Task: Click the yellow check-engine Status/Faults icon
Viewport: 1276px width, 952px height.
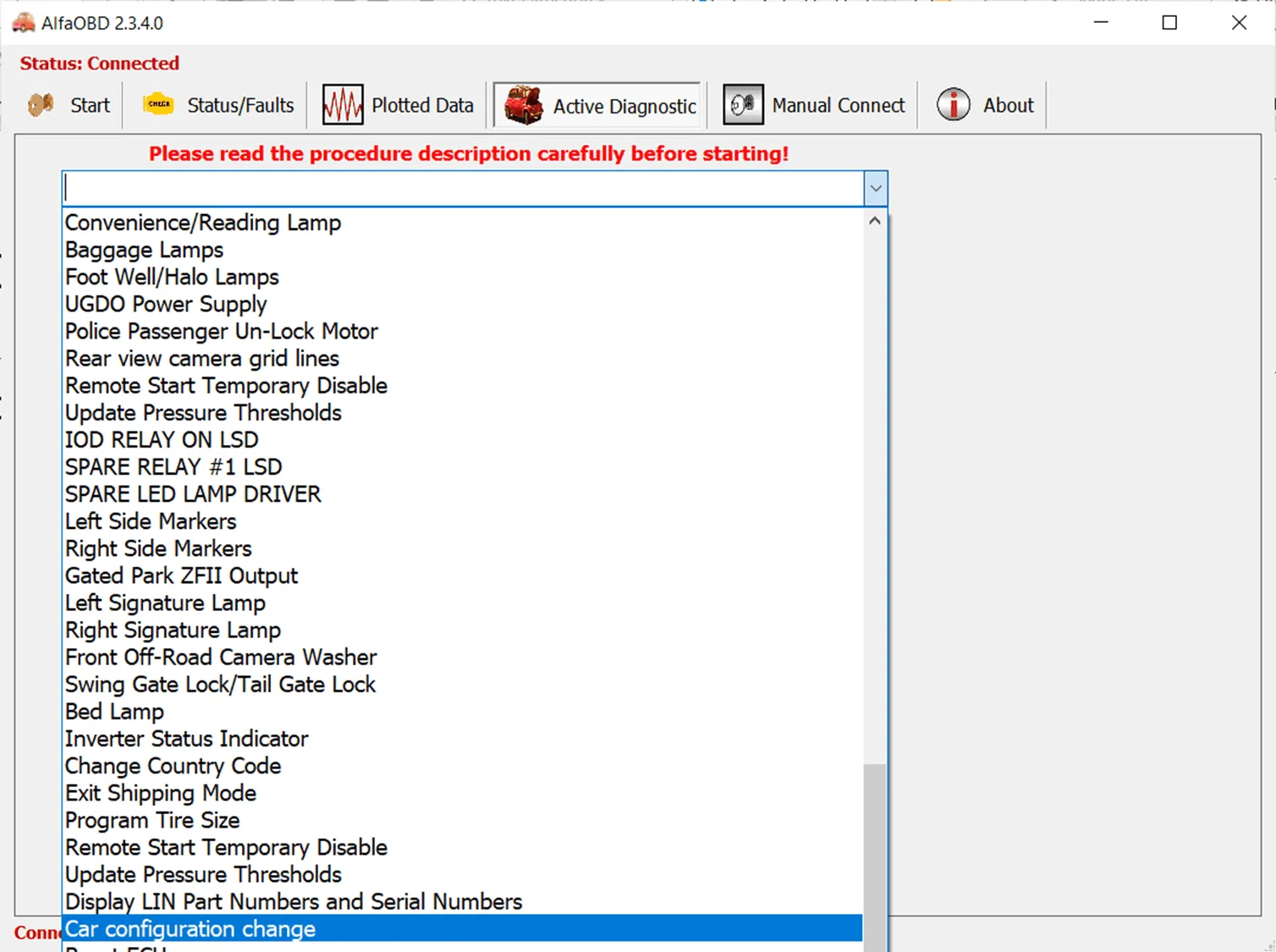Action: click(158, 104)
